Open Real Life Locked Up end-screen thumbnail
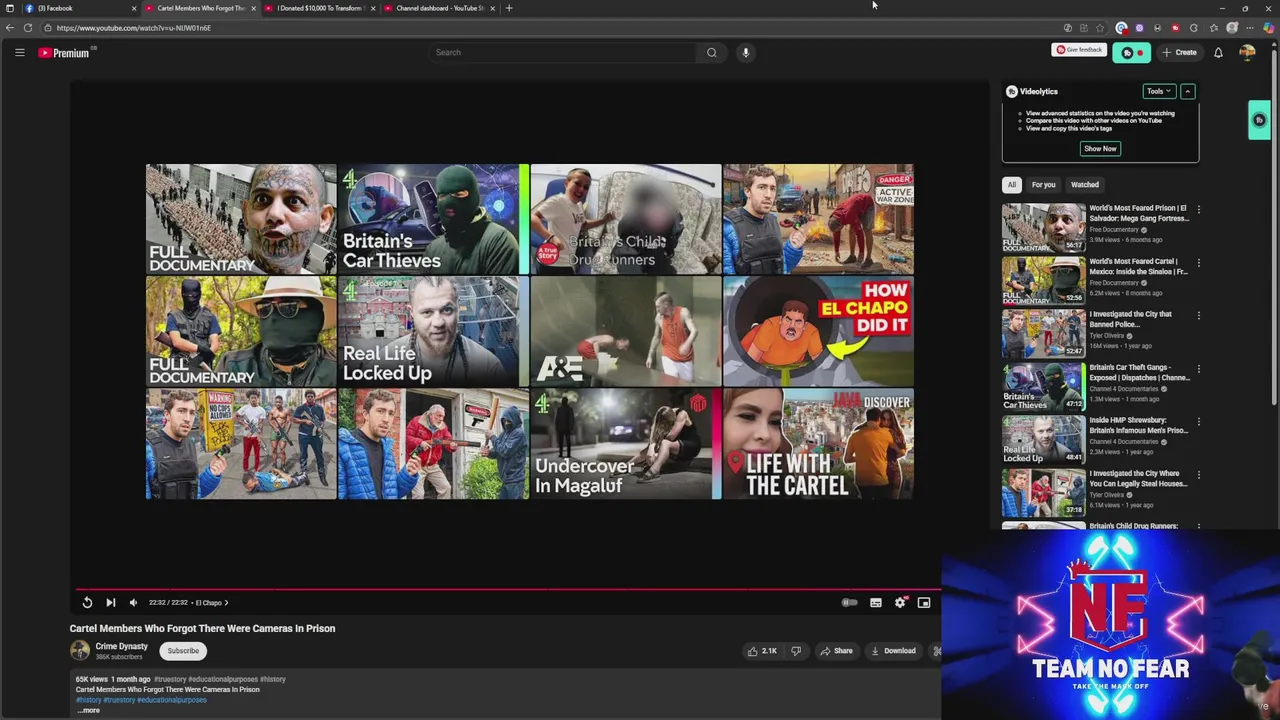 [x=433, y=331]
